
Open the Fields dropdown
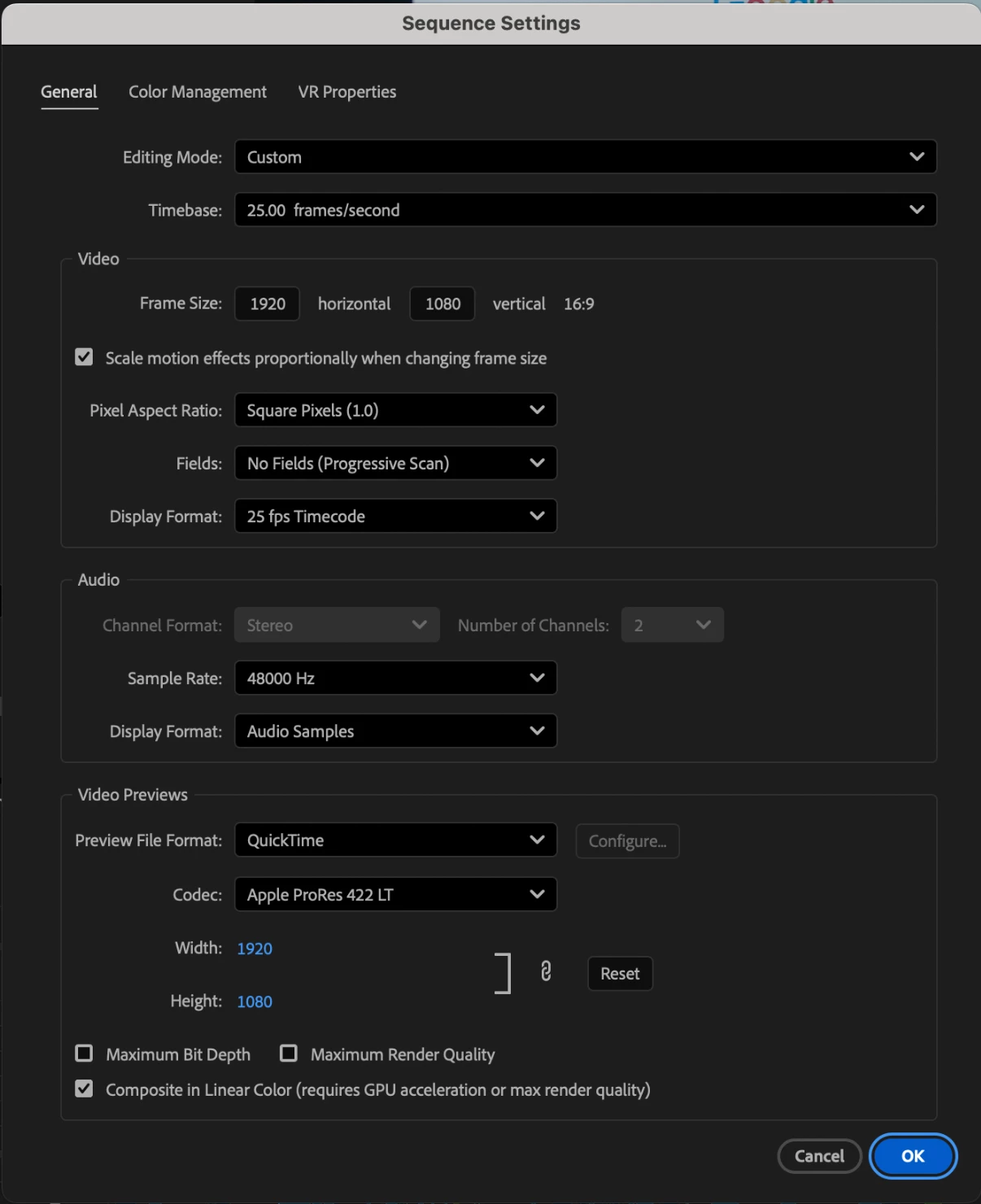coord(396,463)
